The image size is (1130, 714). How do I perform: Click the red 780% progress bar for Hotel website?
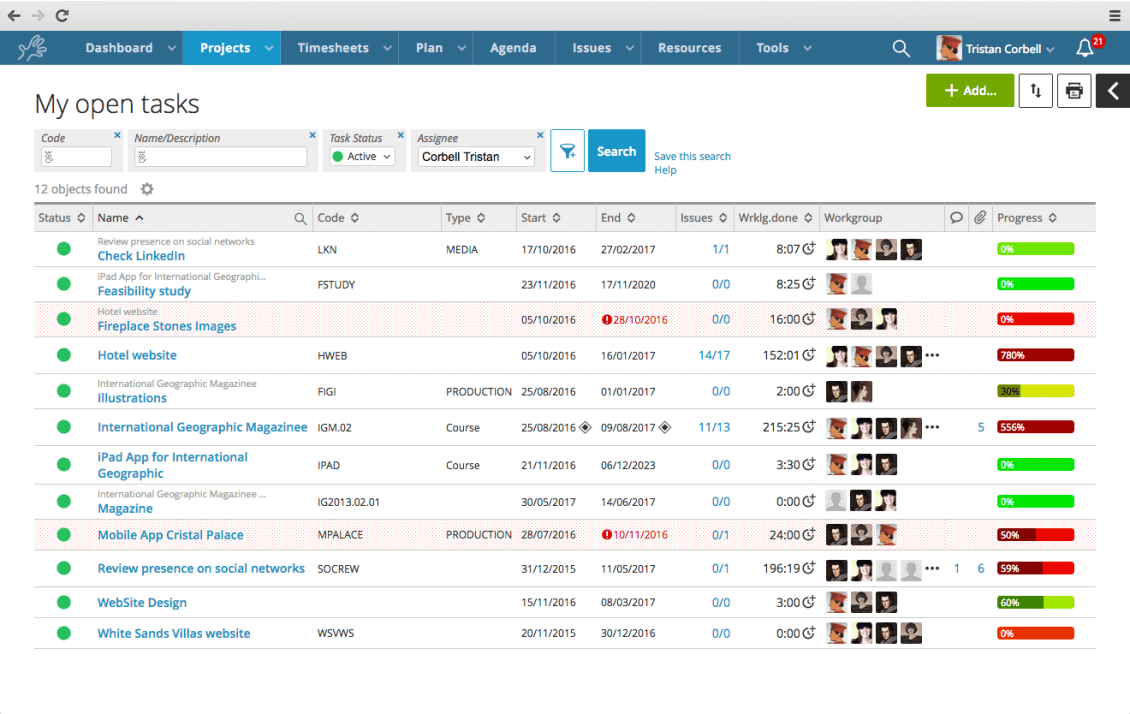(1033, 355)
